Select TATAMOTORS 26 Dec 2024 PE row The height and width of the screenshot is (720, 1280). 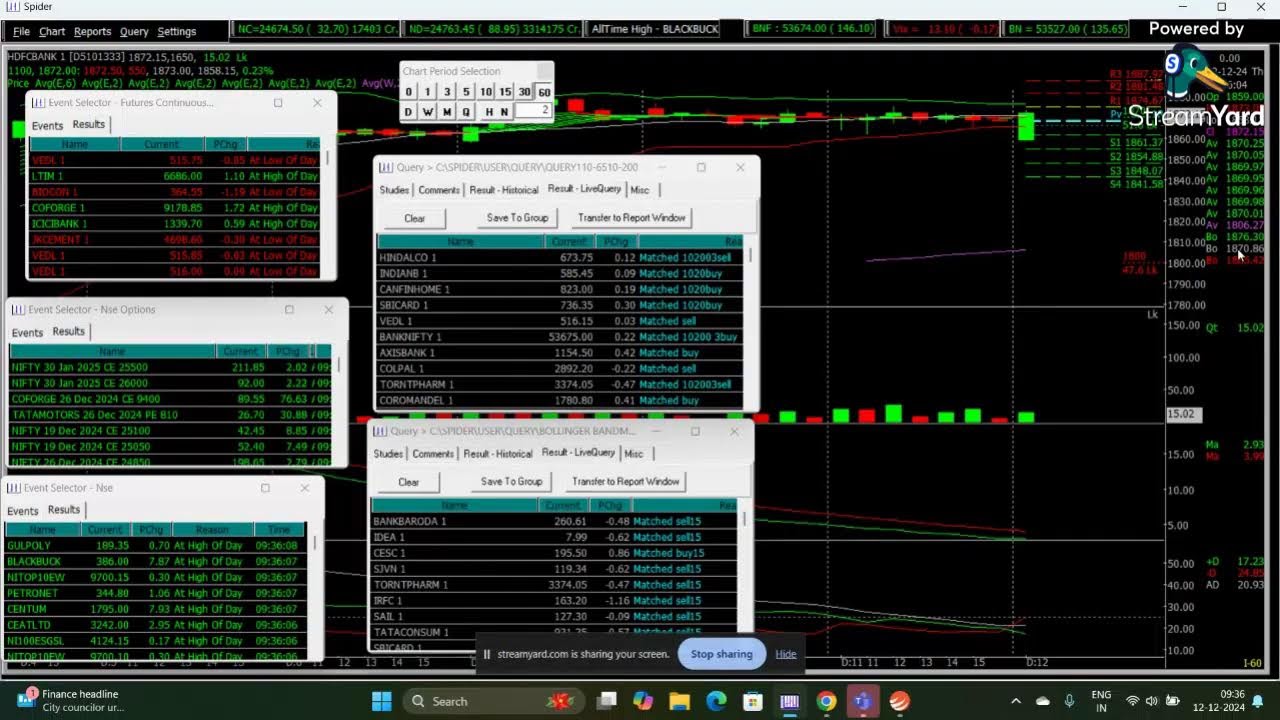(170, 415)
